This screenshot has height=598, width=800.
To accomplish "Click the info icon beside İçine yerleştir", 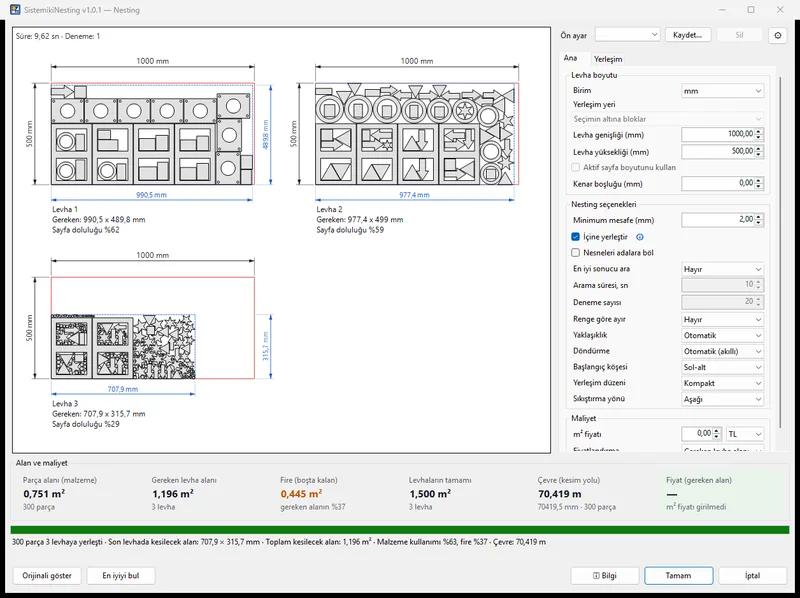I will pos(640,237).
